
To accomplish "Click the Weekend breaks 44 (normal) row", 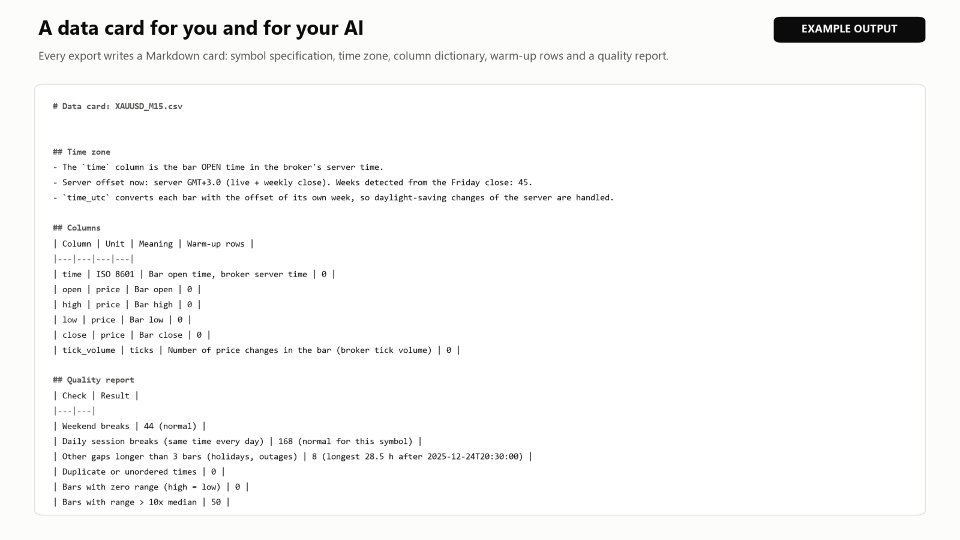I will tap(129, 426).
